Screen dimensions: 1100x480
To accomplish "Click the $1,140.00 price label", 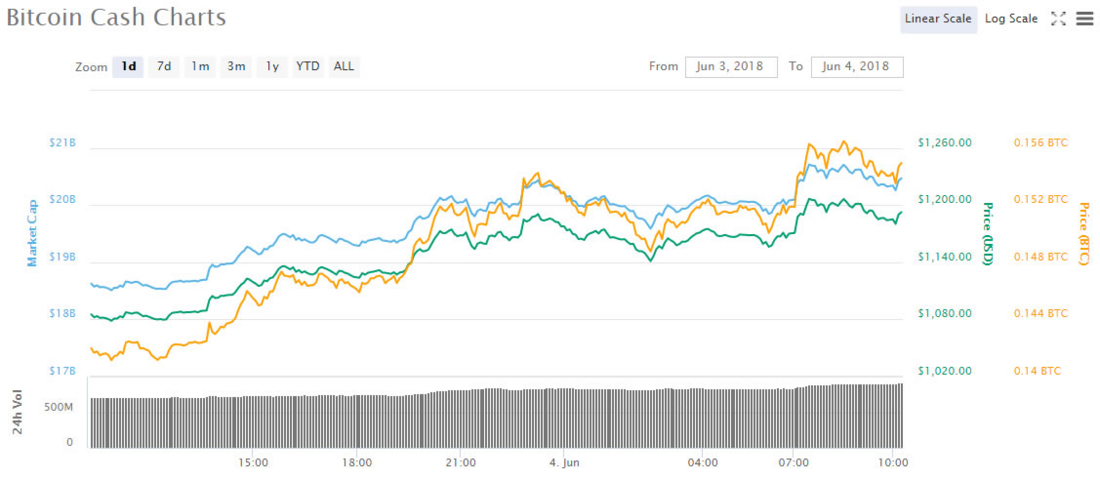I will (x=945, y=257).
